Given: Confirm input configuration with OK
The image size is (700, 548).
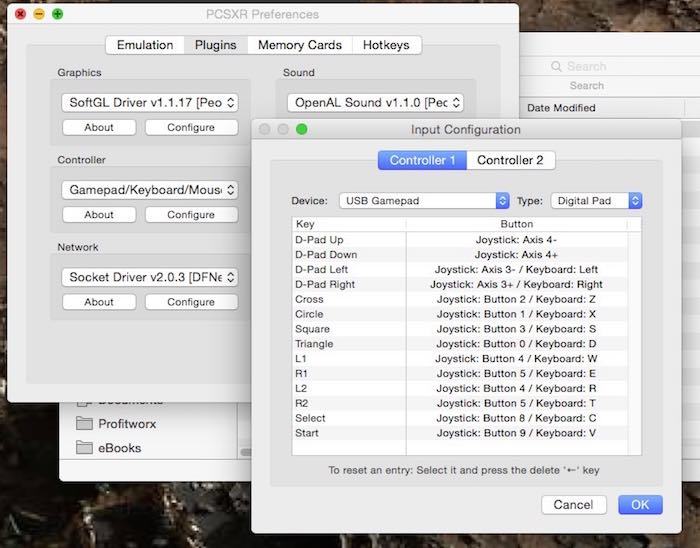Looking at the screenshot, I should [640, 505].
